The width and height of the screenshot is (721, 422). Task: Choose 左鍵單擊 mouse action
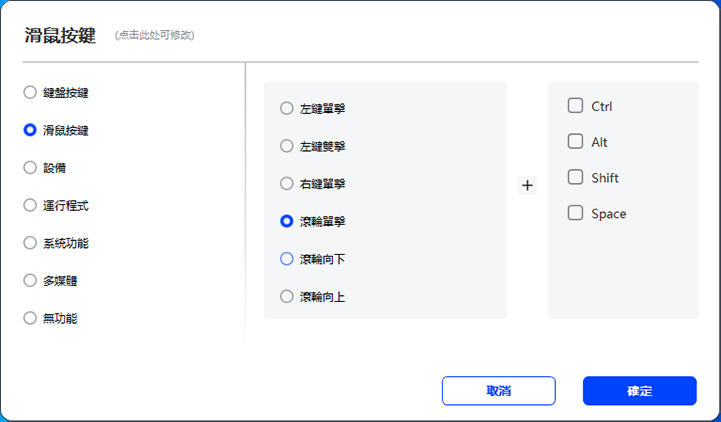(x=287, y=108)
